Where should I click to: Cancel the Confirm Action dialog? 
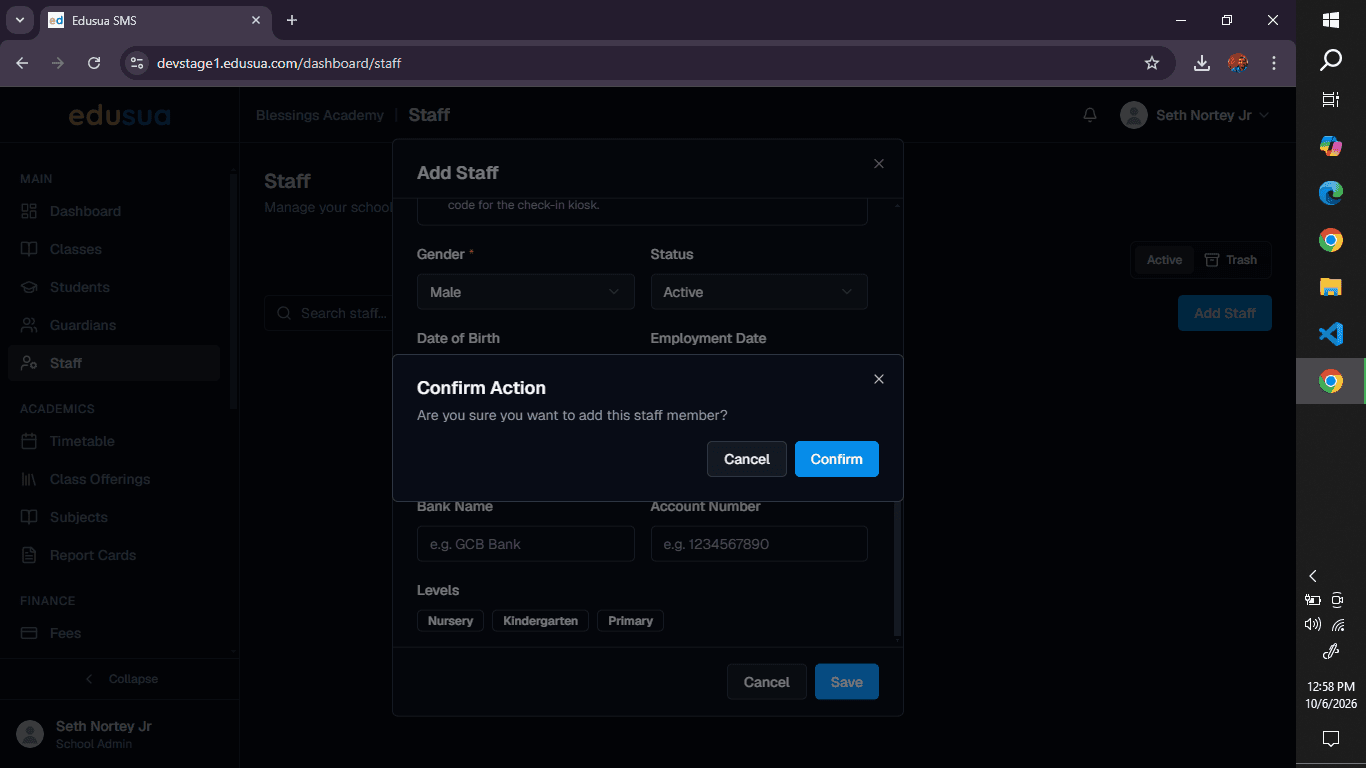point(747,459)
